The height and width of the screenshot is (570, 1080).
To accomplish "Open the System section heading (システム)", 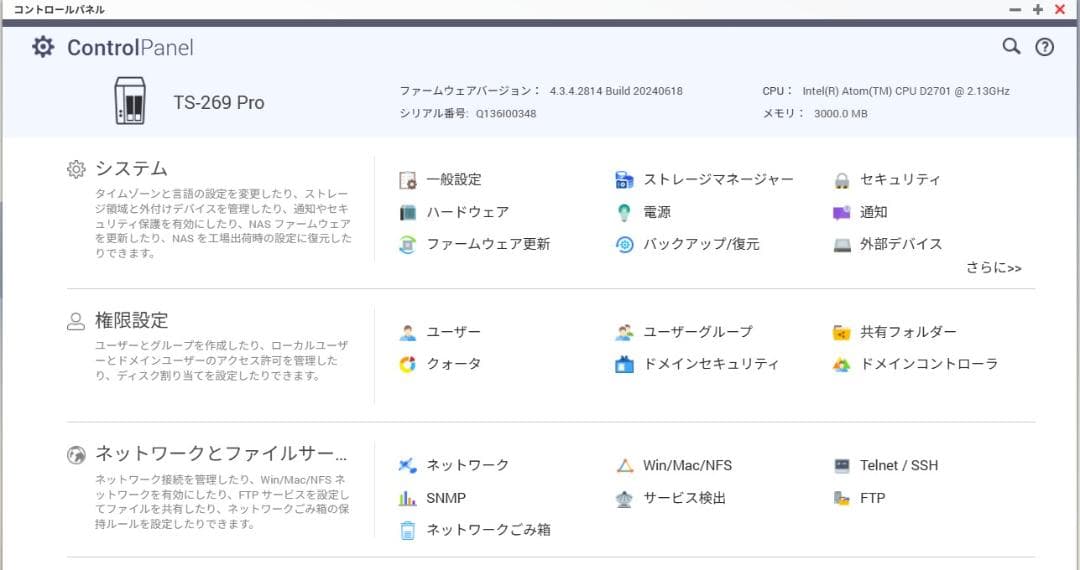I will (x=131, y=168).
